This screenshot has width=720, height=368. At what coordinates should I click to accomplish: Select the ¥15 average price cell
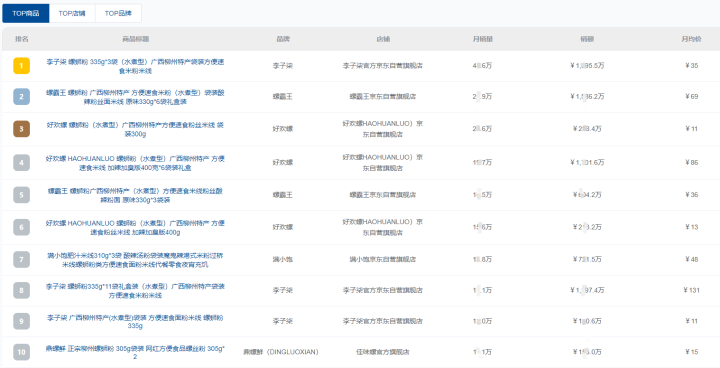(691, 352)
